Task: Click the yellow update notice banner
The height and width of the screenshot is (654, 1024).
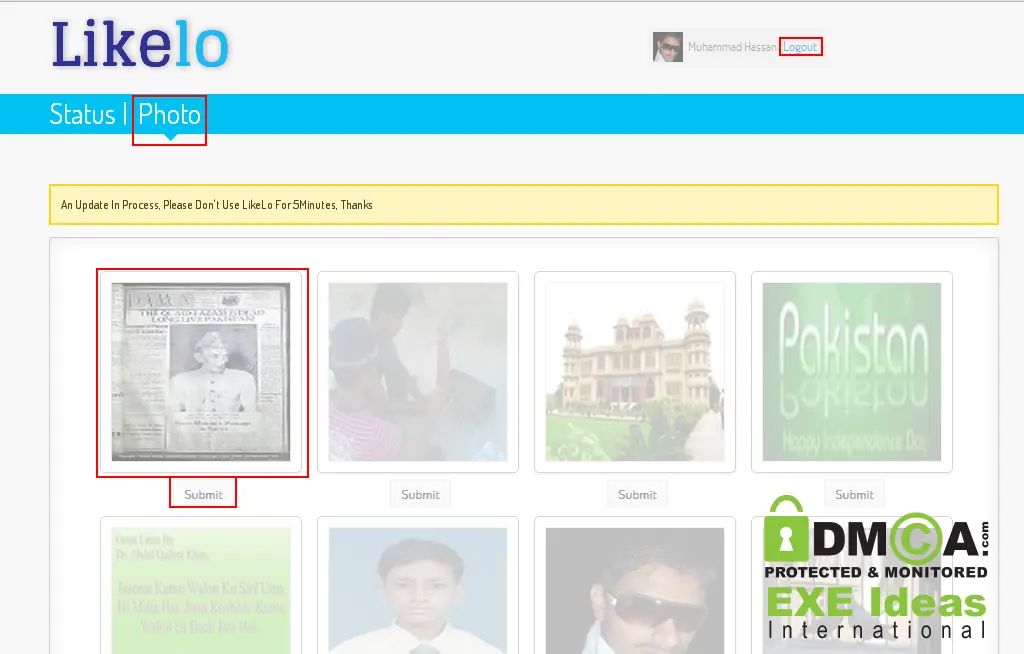Action: [524, 204]
